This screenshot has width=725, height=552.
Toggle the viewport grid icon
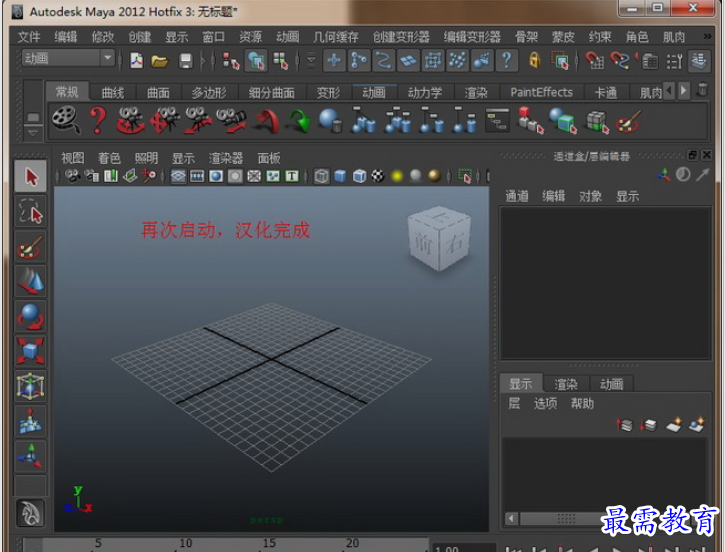tap(178, 176)
